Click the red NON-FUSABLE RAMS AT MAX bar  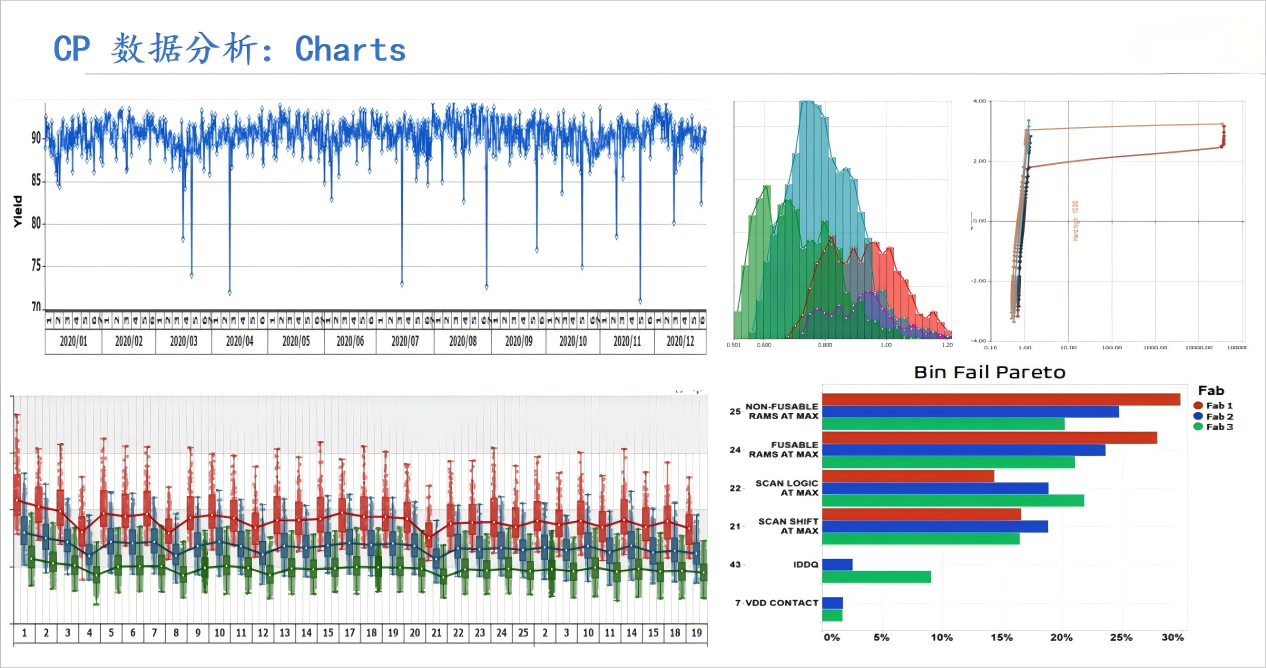1000,400
